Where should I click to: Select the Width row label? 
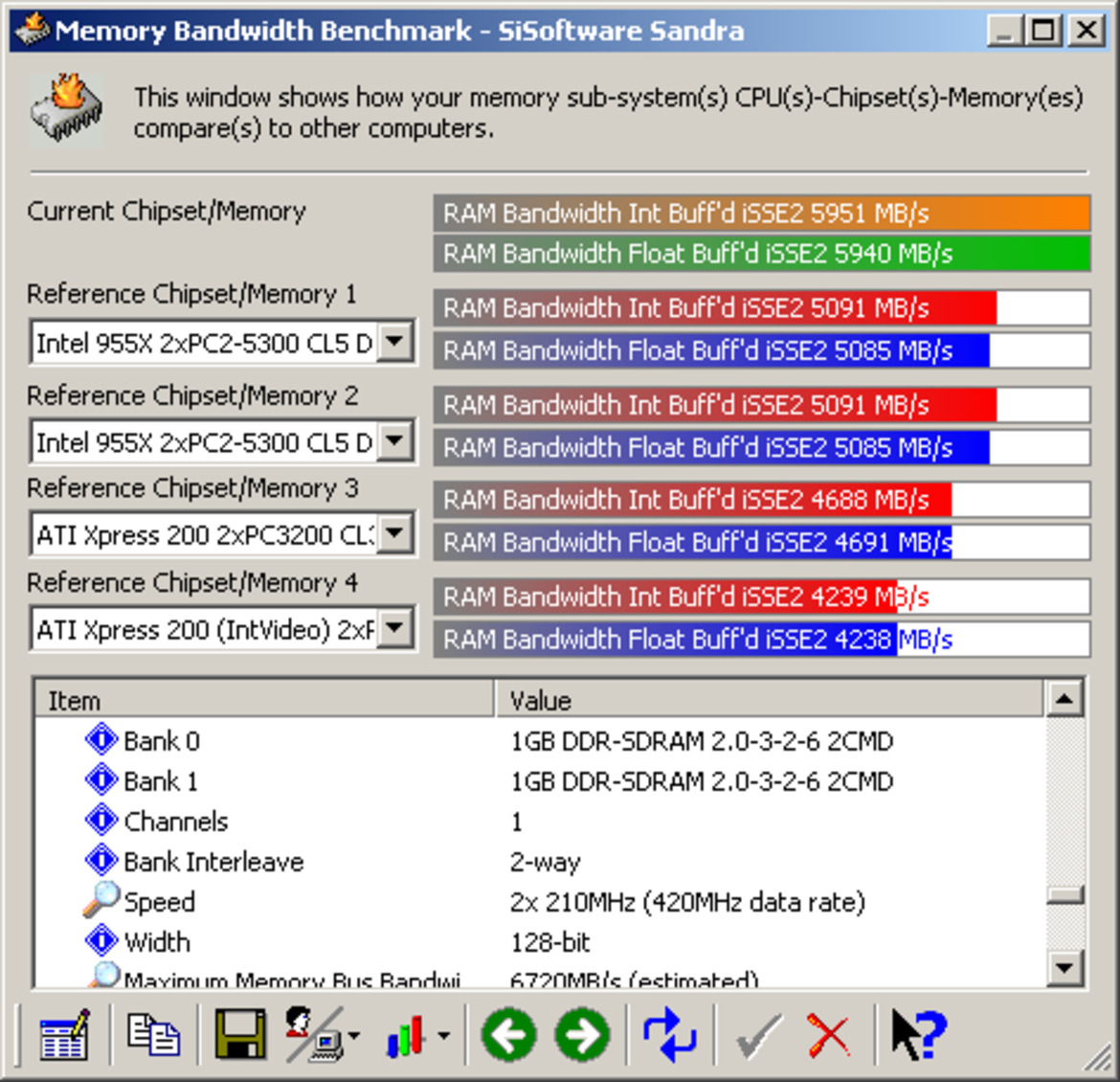pos(157,942)
